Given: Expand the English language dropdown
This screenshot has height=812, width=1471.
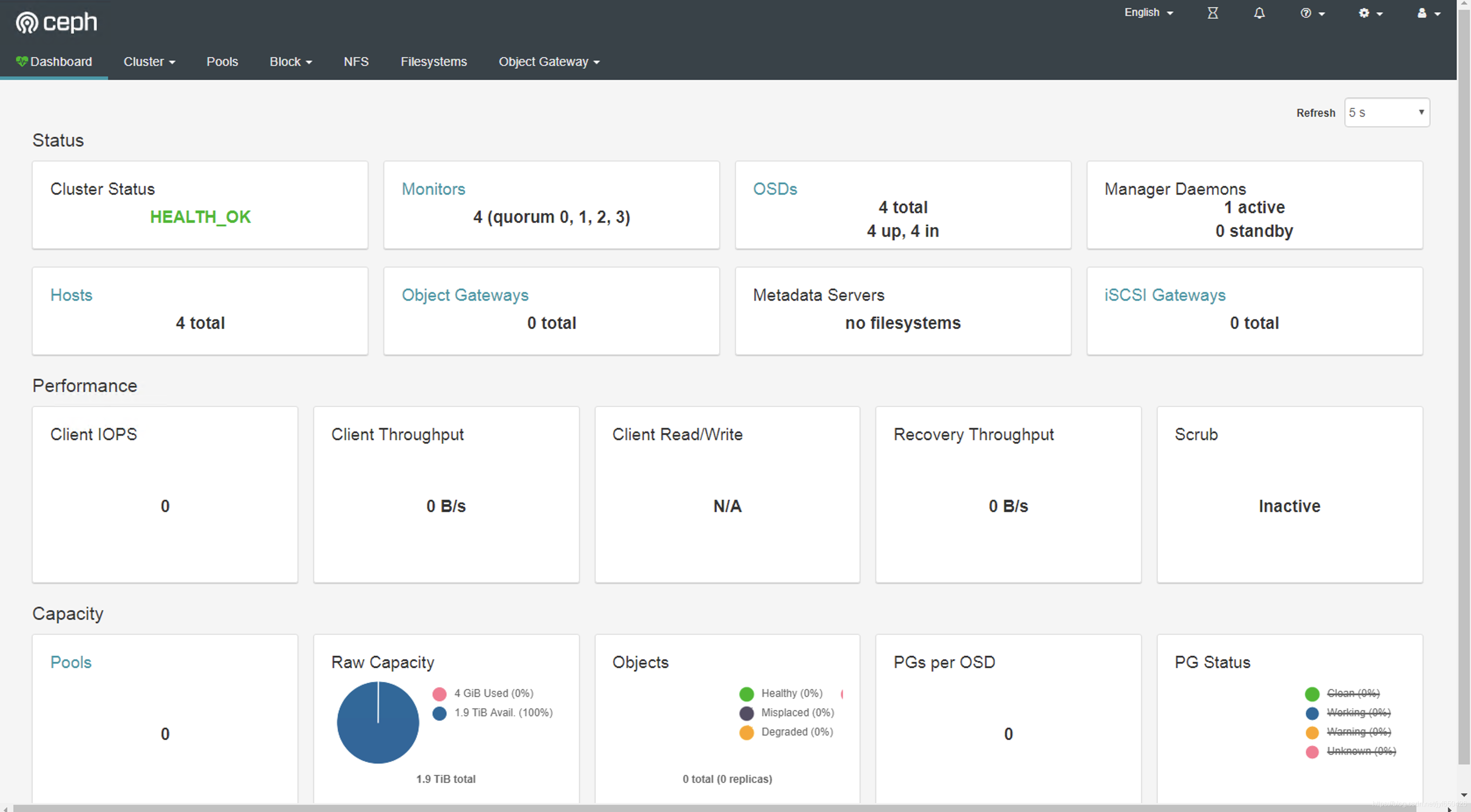Looking at the screenshot, I should (1148, 13).
